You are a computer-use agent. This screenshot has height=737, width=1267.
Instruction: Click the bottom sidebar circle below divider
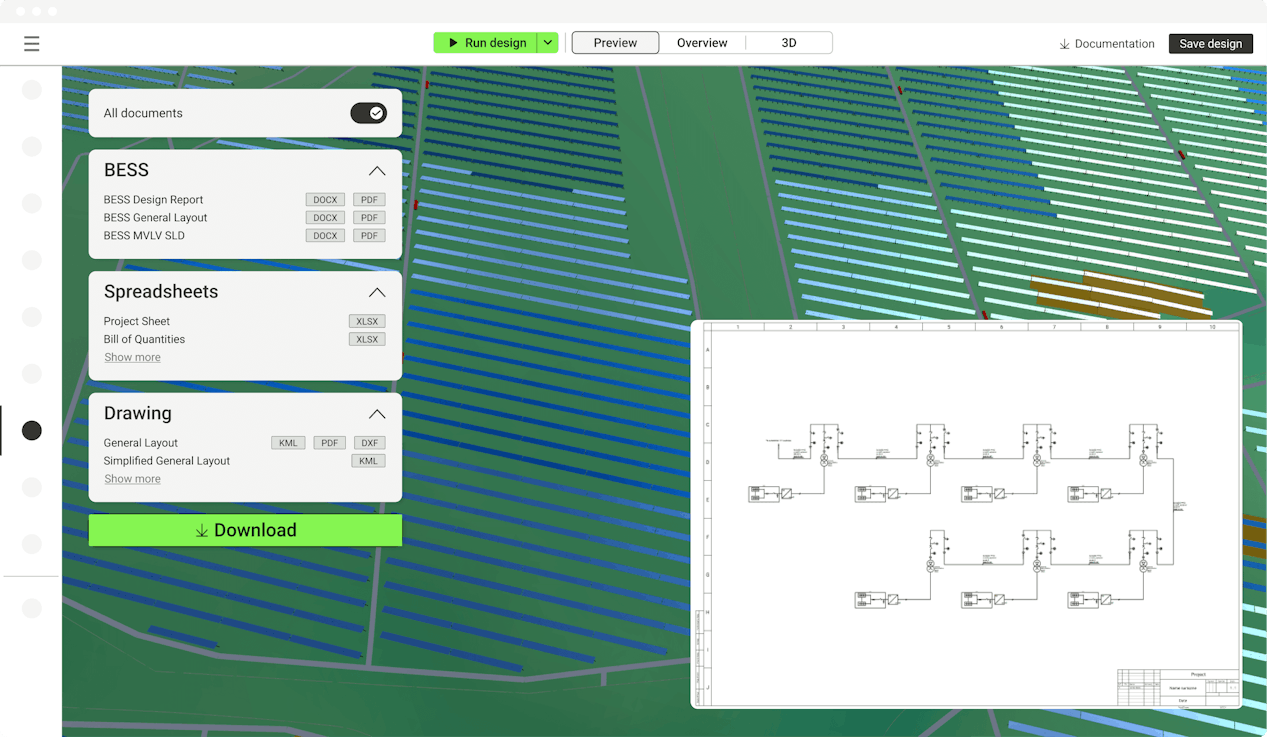pyautogui.click(x=32, y=609)
